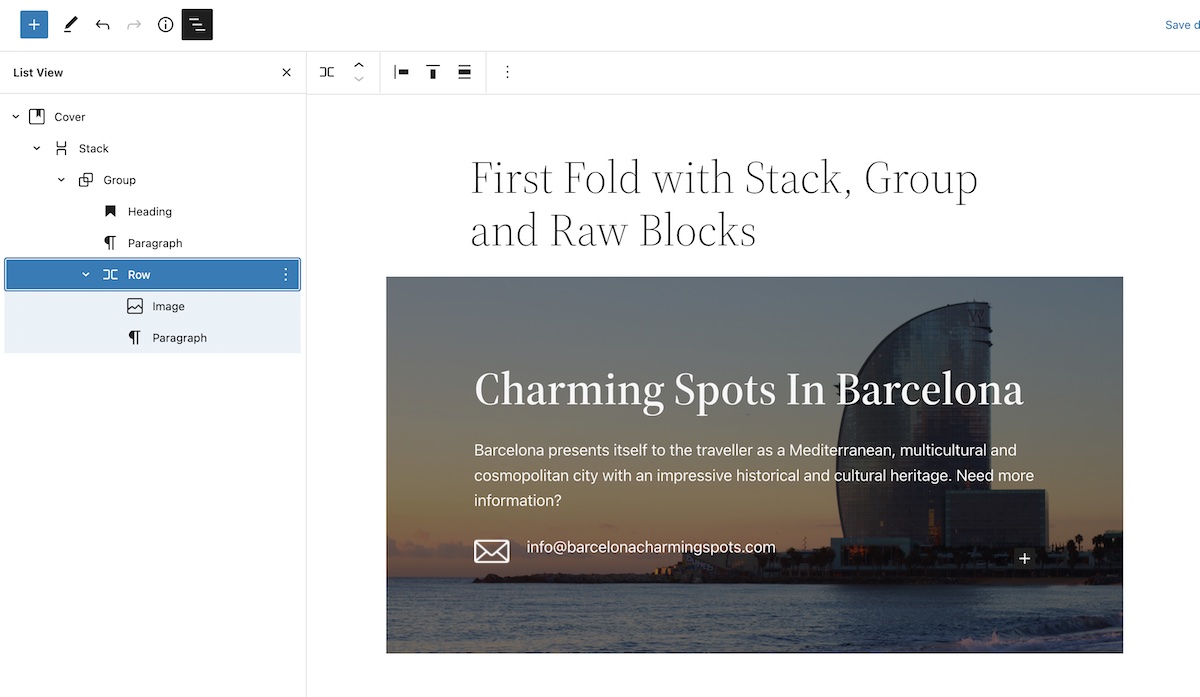The width and height of the screenshot is (1200, 697).
Task: Click the Row block type icon in toolbar
Action: pyautogui.click(x=327, y=72)
